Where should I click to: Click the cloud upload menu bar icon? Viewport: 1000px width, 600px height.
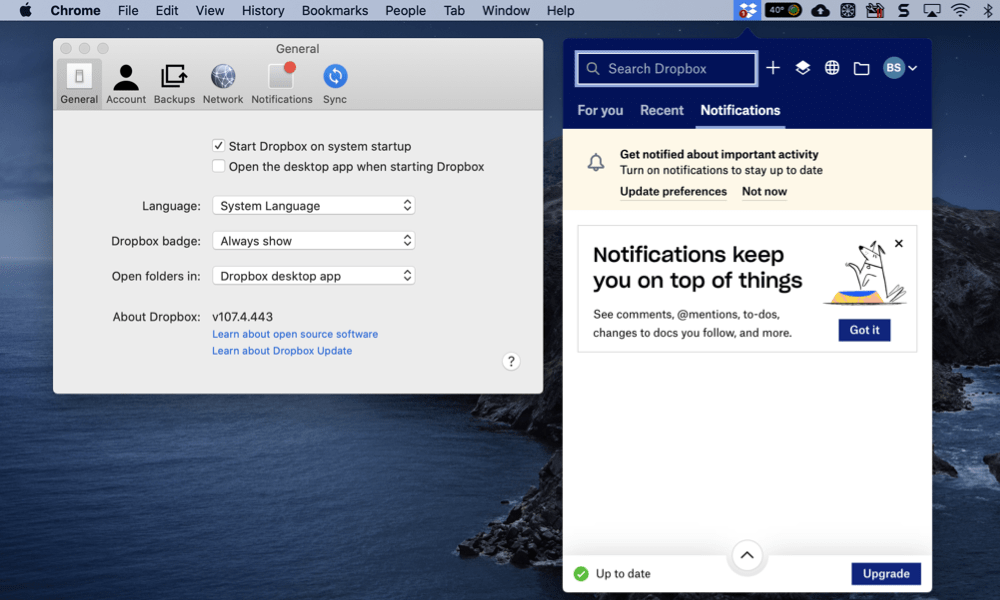click(x=820, y=10)
